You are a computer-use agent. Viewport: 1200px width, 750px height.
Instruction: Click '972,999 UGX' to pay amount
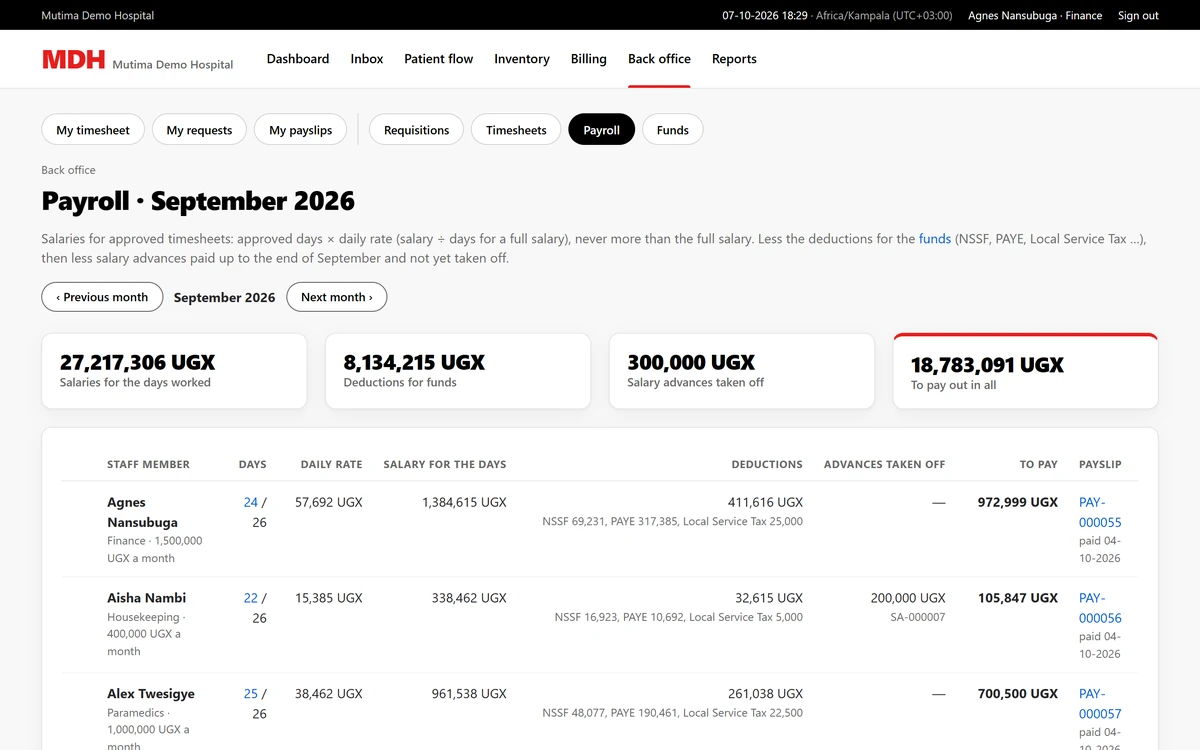coord(1017,502)
